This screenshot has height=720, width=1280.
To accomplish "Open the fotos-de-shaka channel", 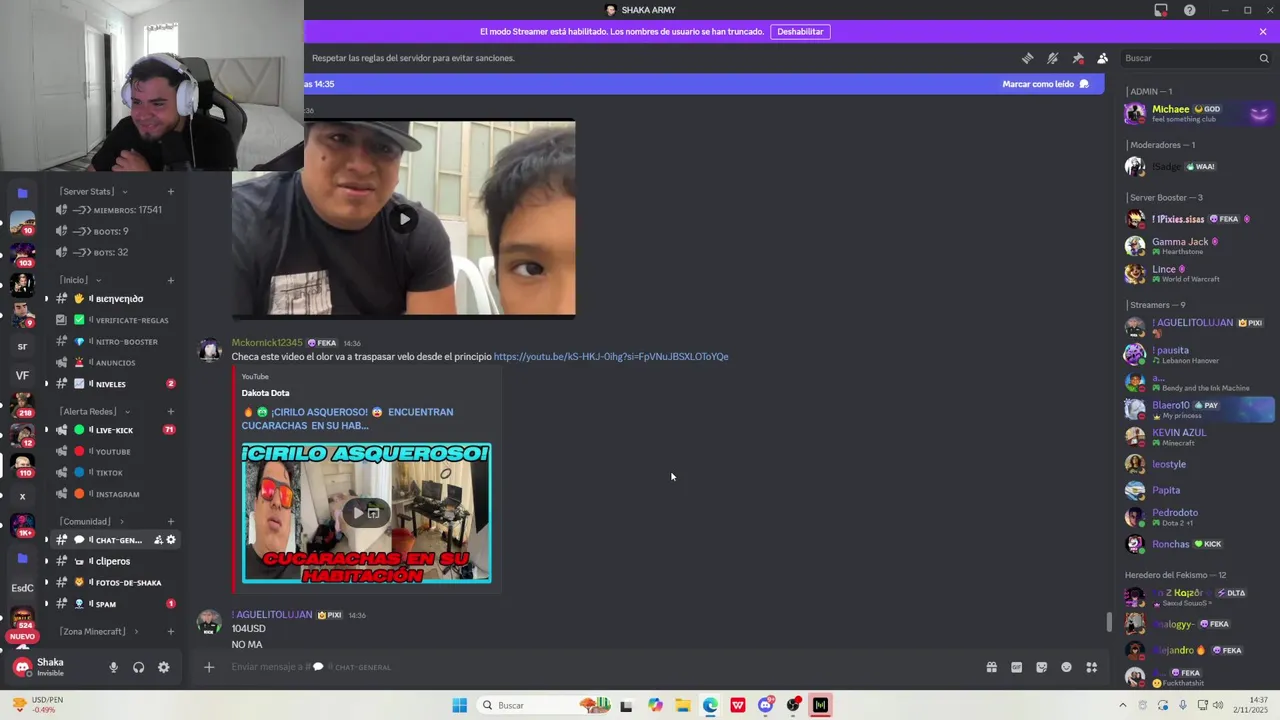I will click(114, 583).
